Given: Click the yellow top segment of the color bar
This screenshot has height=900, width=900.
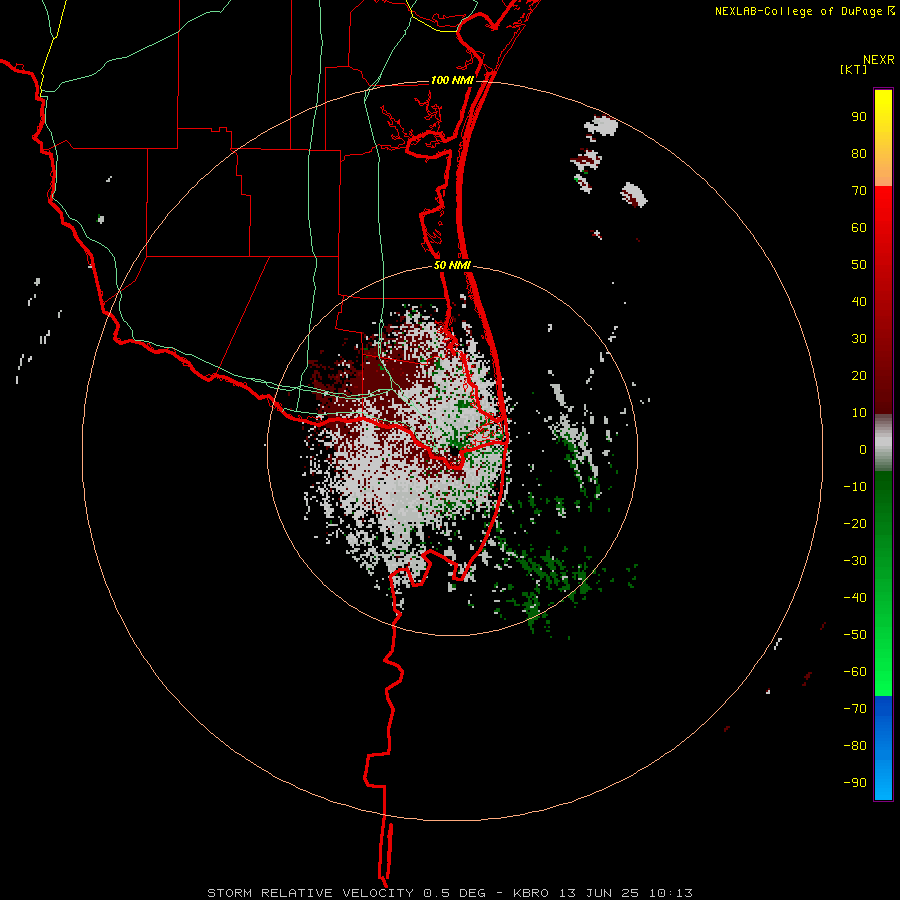Looking at the screenshot, I should coord(883,138).
